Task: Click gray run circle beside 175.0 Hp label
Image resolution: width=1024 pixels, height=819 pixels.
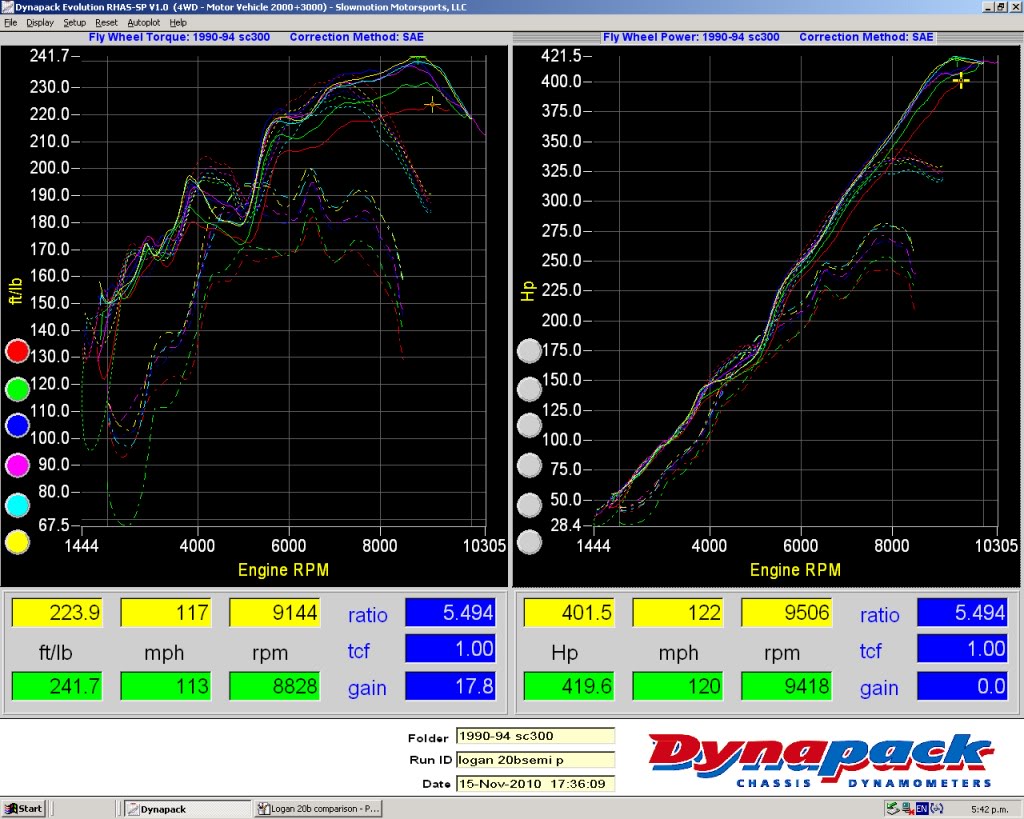Action: point(529,351)
